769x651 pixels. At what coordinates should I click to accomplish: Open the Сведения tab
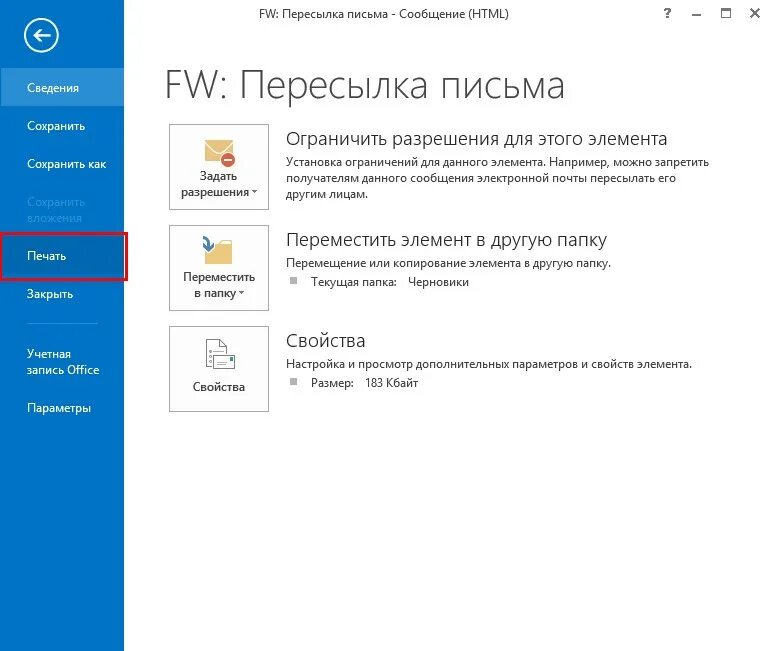[x=62, y=87]
